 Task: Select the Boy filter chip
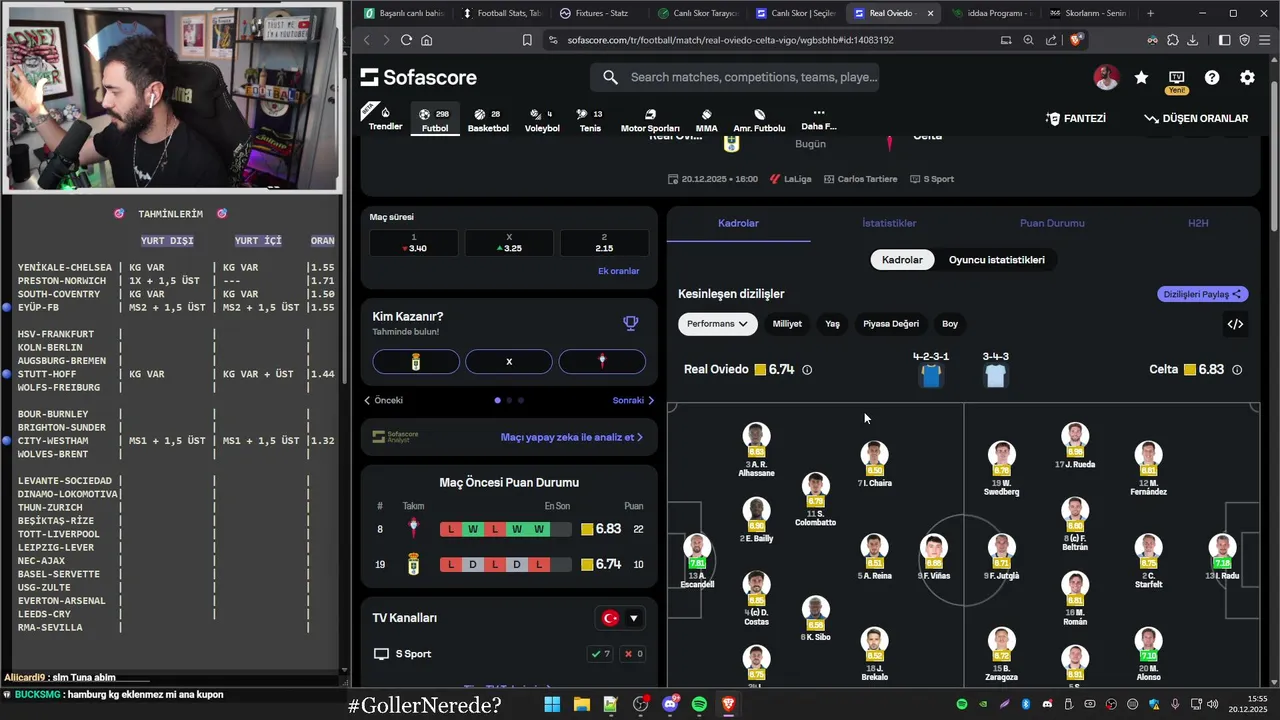click(950, 324)
